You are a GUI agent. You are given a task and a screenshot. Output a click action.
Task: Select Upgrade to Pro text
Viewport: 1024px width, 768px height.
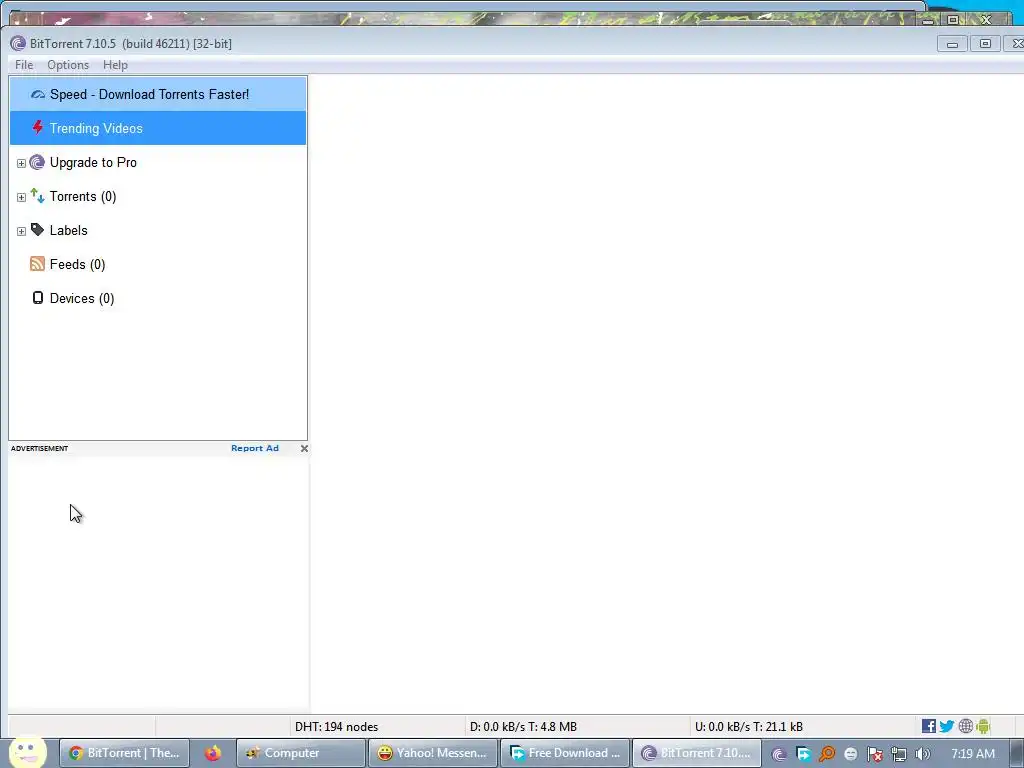[x=93, y=162]
